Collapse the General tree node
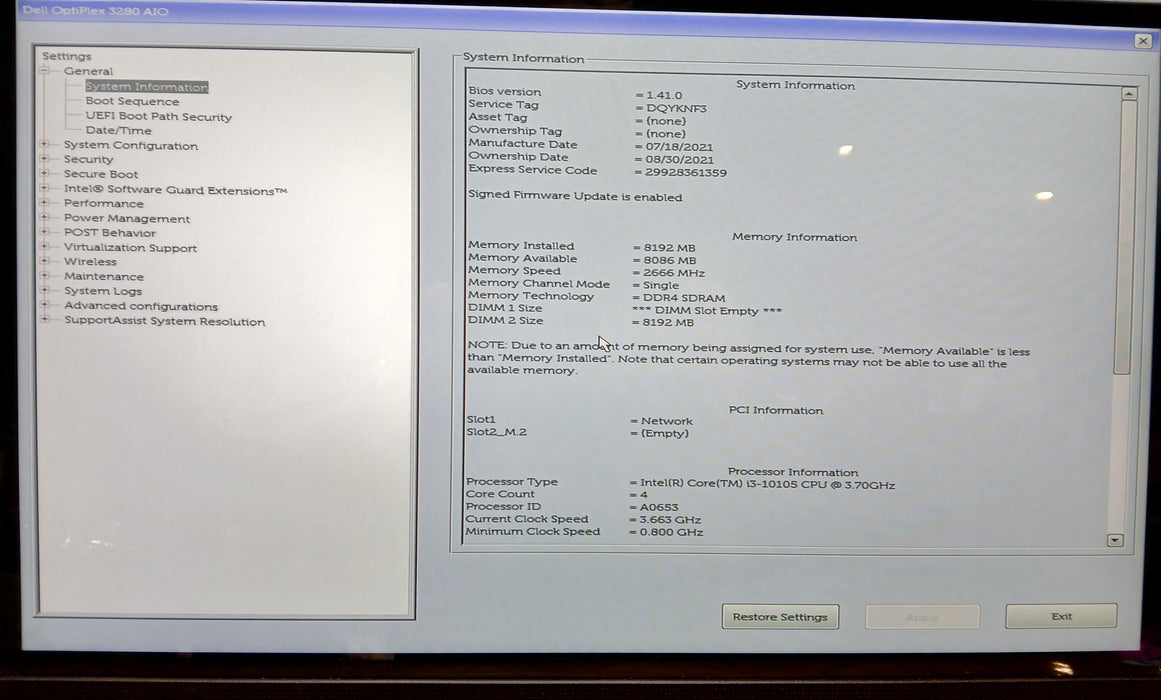The image size is (1161, 700). [44, 70]
